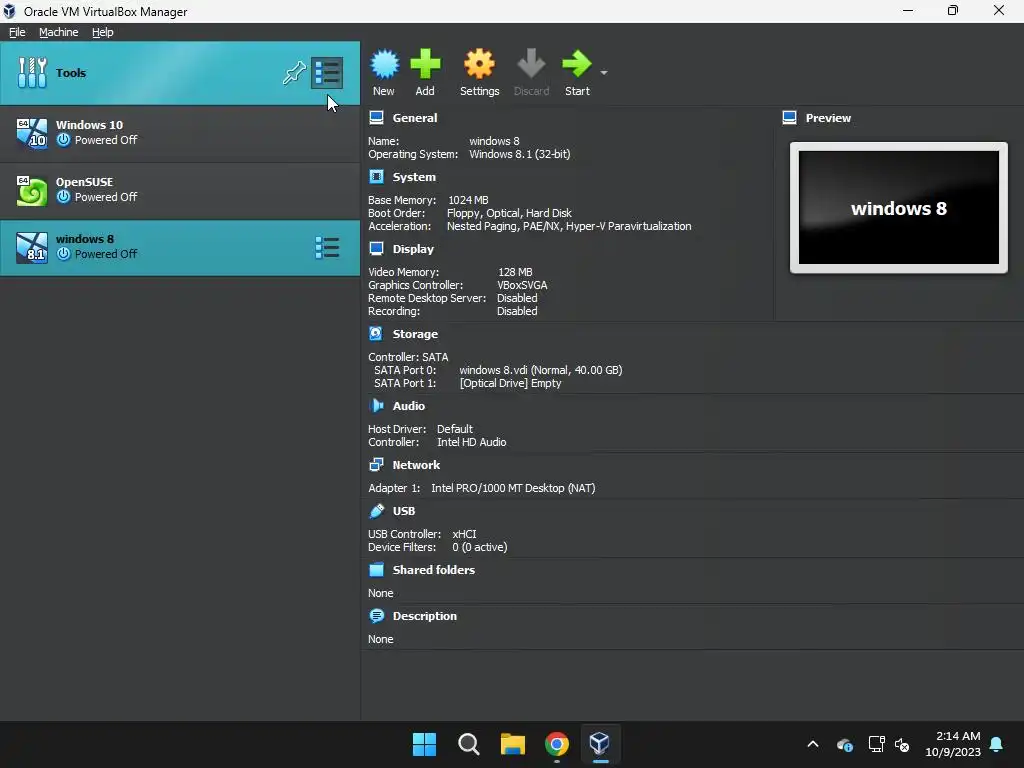1024x768 pixels.
Task: Click the Shared folders section heading
Action: point(434,570)
